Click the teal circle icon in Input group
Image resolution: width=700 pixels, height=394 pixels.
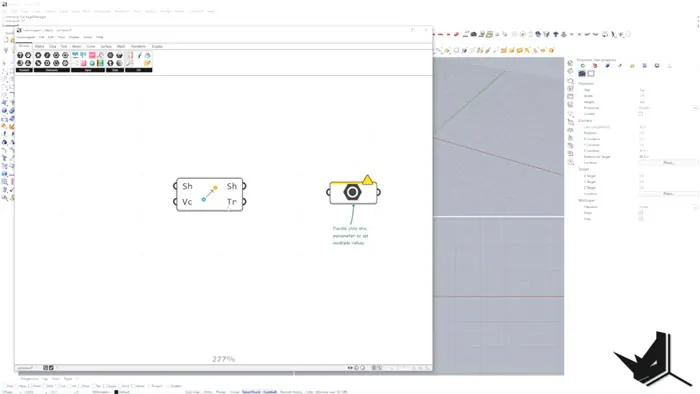click(x=92, y=63)
